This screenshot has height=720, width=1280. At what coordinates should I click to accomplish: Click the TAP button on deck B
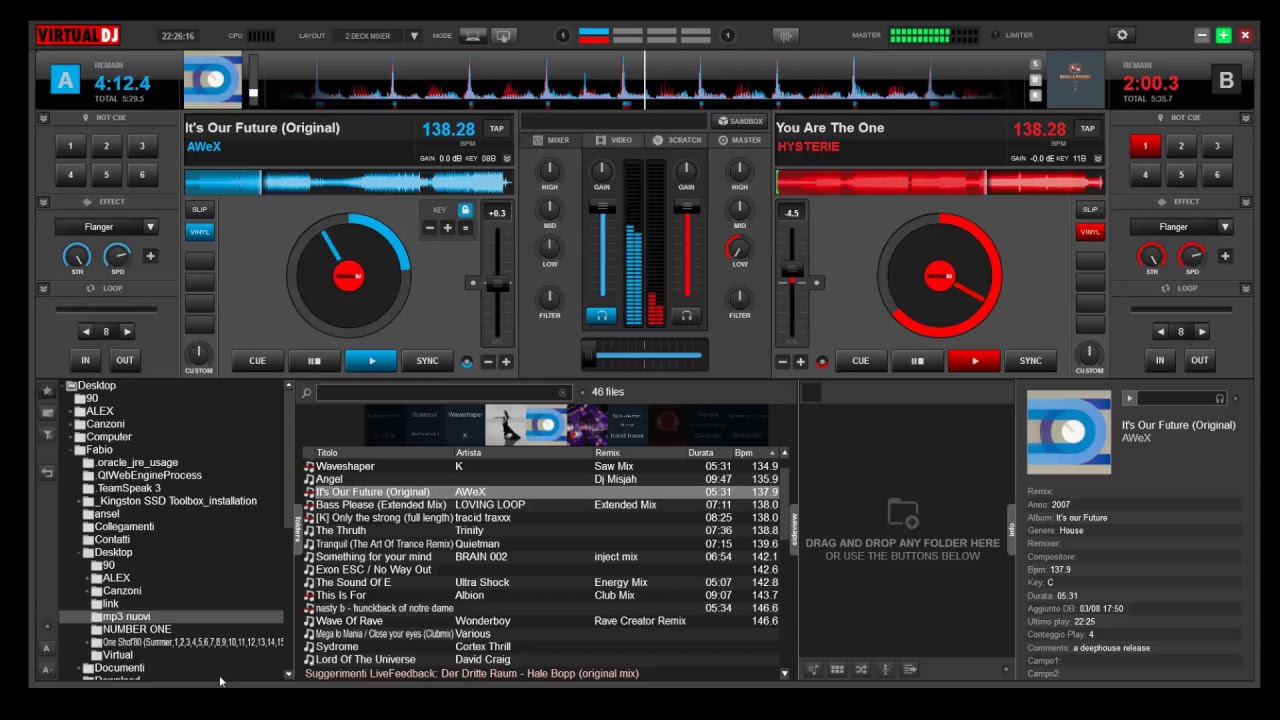(x=1087, y=128)
